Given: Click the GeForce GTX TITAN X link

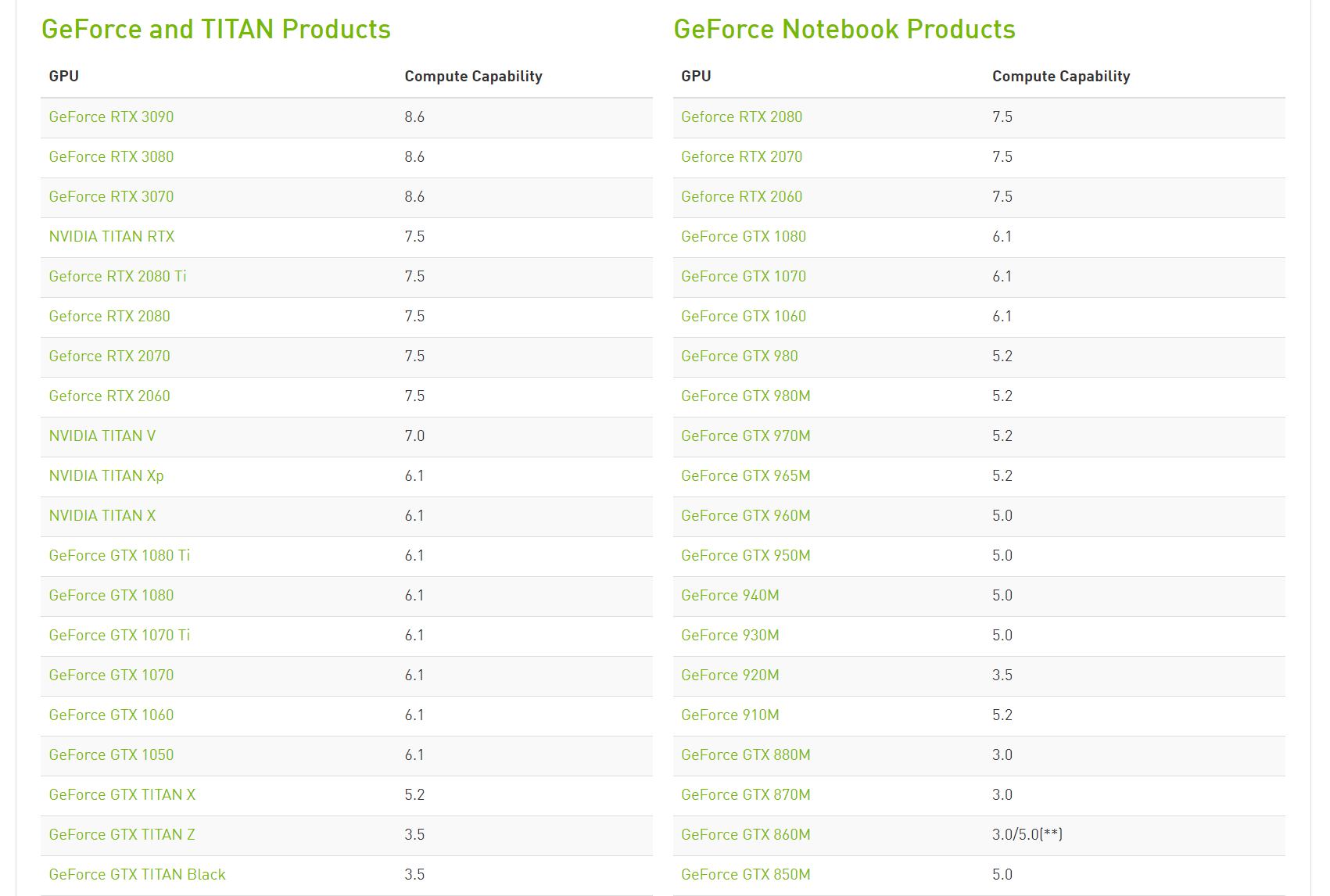Looking at the screenshot, I should [122, 795].
